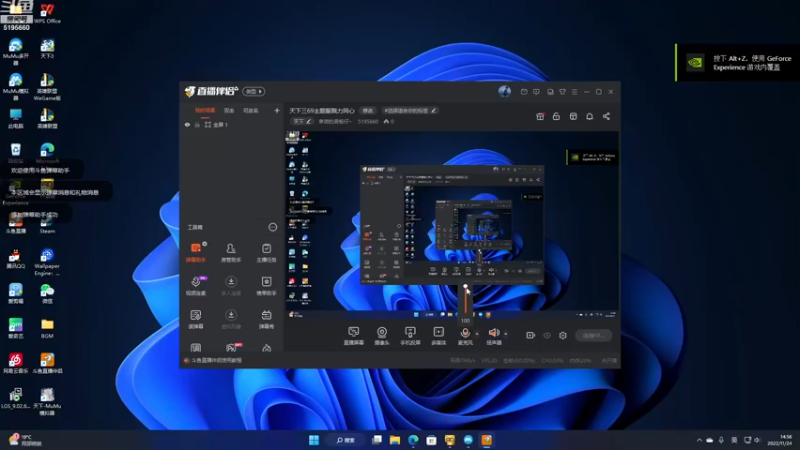Toggle the lock on 全屏 1 source
The height and width of the screenshot is (450, 800).
197,124
